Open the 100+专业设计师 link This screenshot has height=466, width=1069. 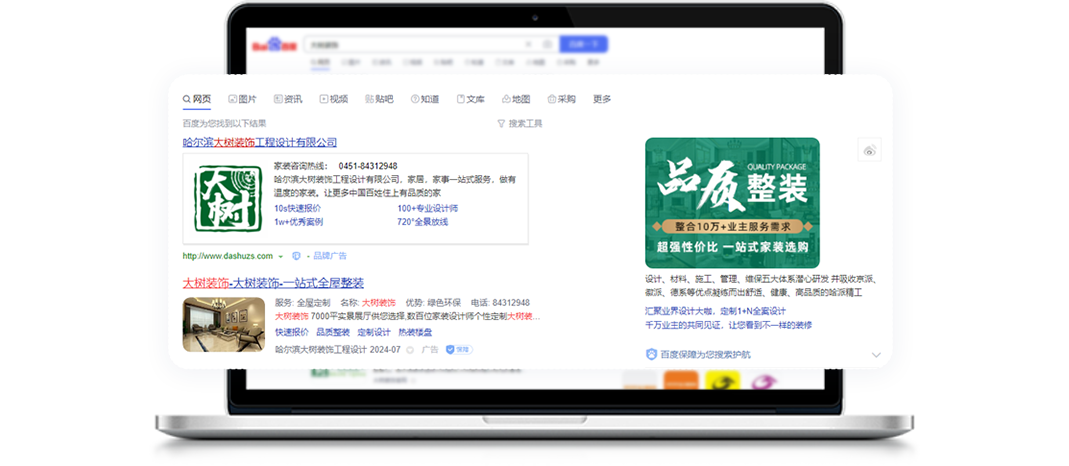[x=427, y=208]
